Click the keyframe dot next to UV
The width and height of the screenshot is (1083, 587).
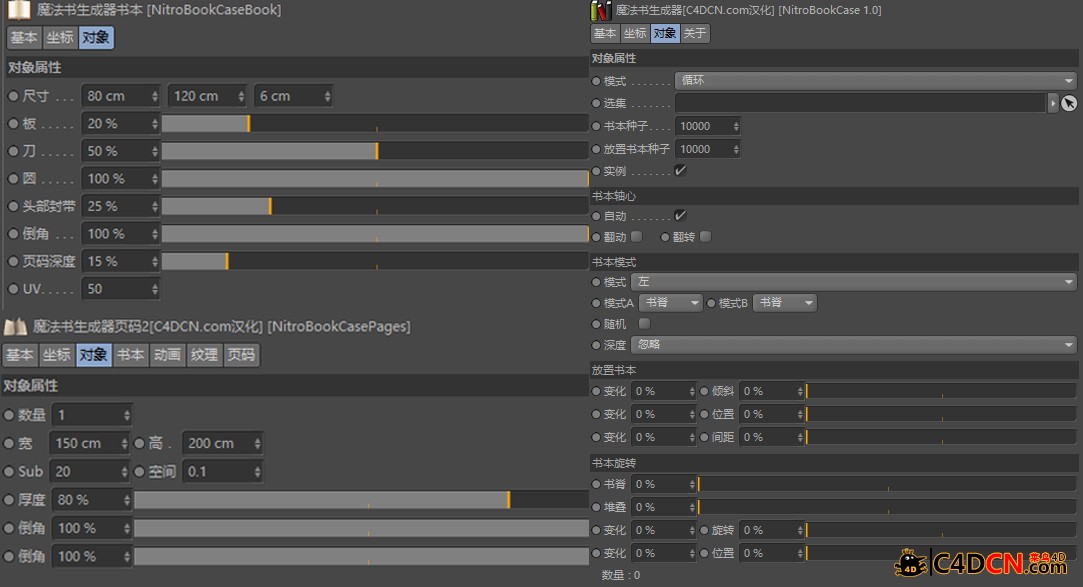click(13, 289)
